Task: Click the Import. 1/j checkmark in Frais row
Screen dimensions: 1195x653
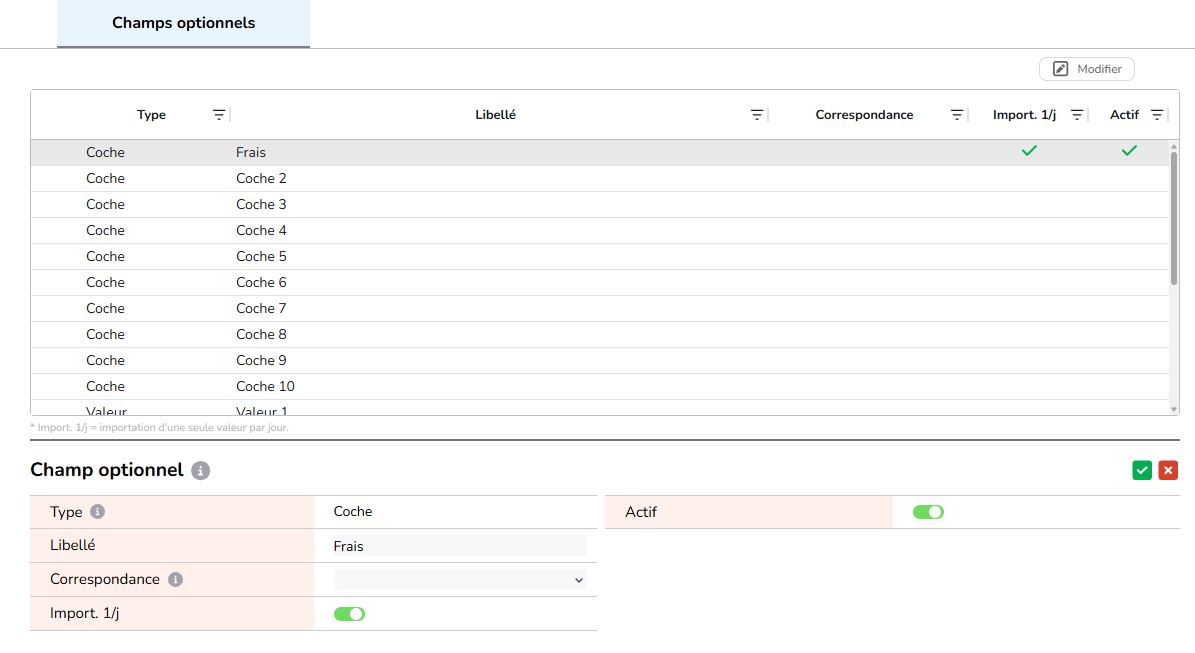Action: 1029,151
